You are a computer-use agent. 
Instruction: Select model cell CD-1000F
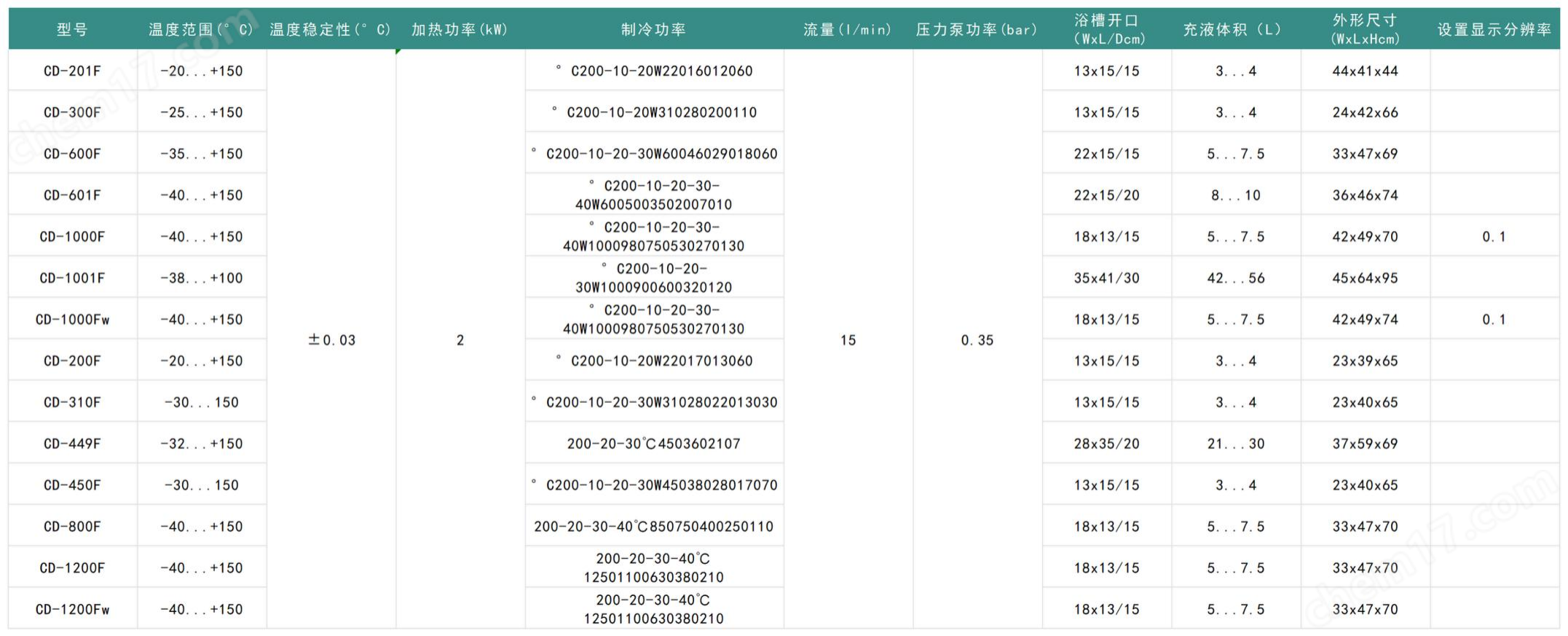coord(72,237)
